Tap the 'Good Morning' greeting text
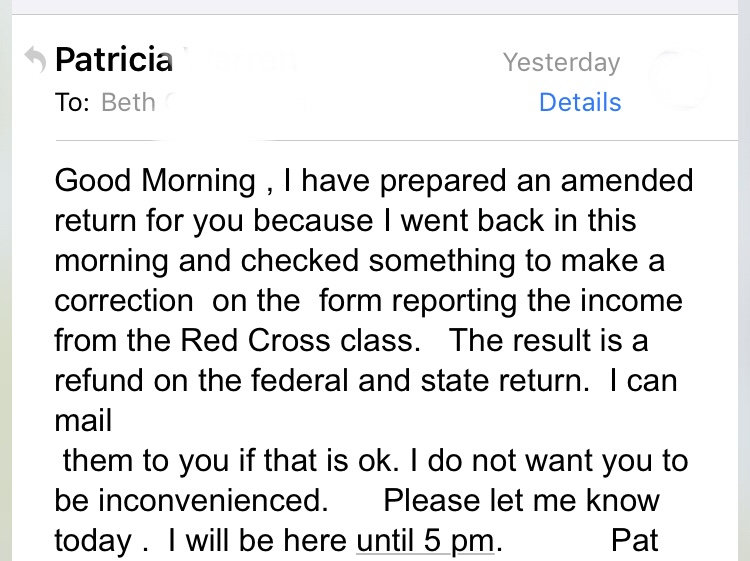Screen dimensions: 750x561 pos(155,181)
